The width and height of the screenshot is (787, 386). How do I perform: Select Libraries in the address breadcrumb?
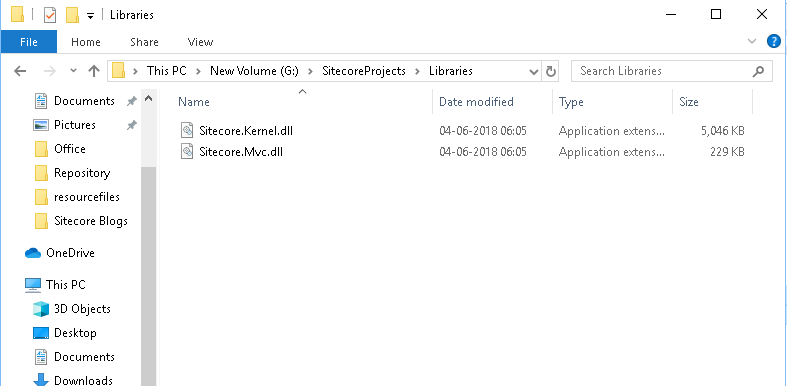(x=451, y=71)
